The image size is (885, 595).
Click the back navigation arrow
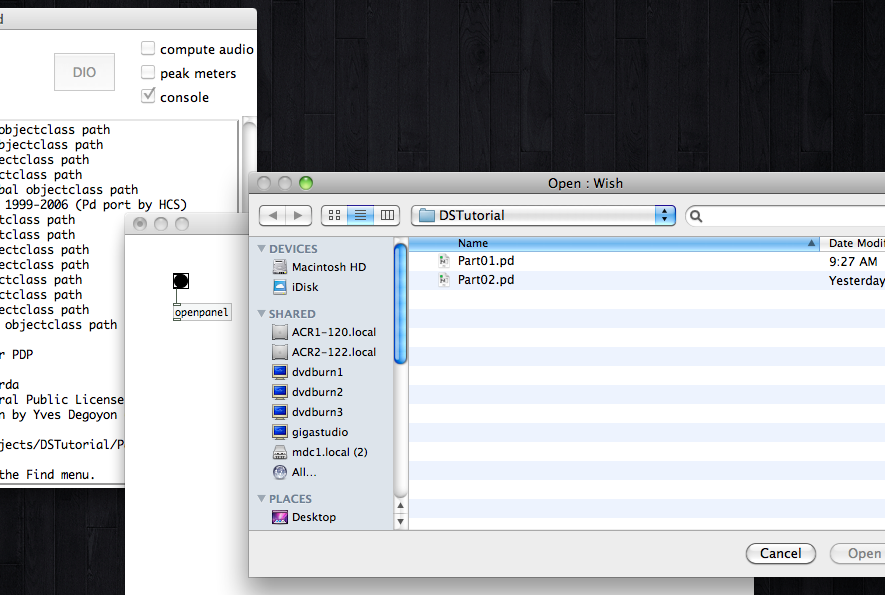[x=273, y=215]
